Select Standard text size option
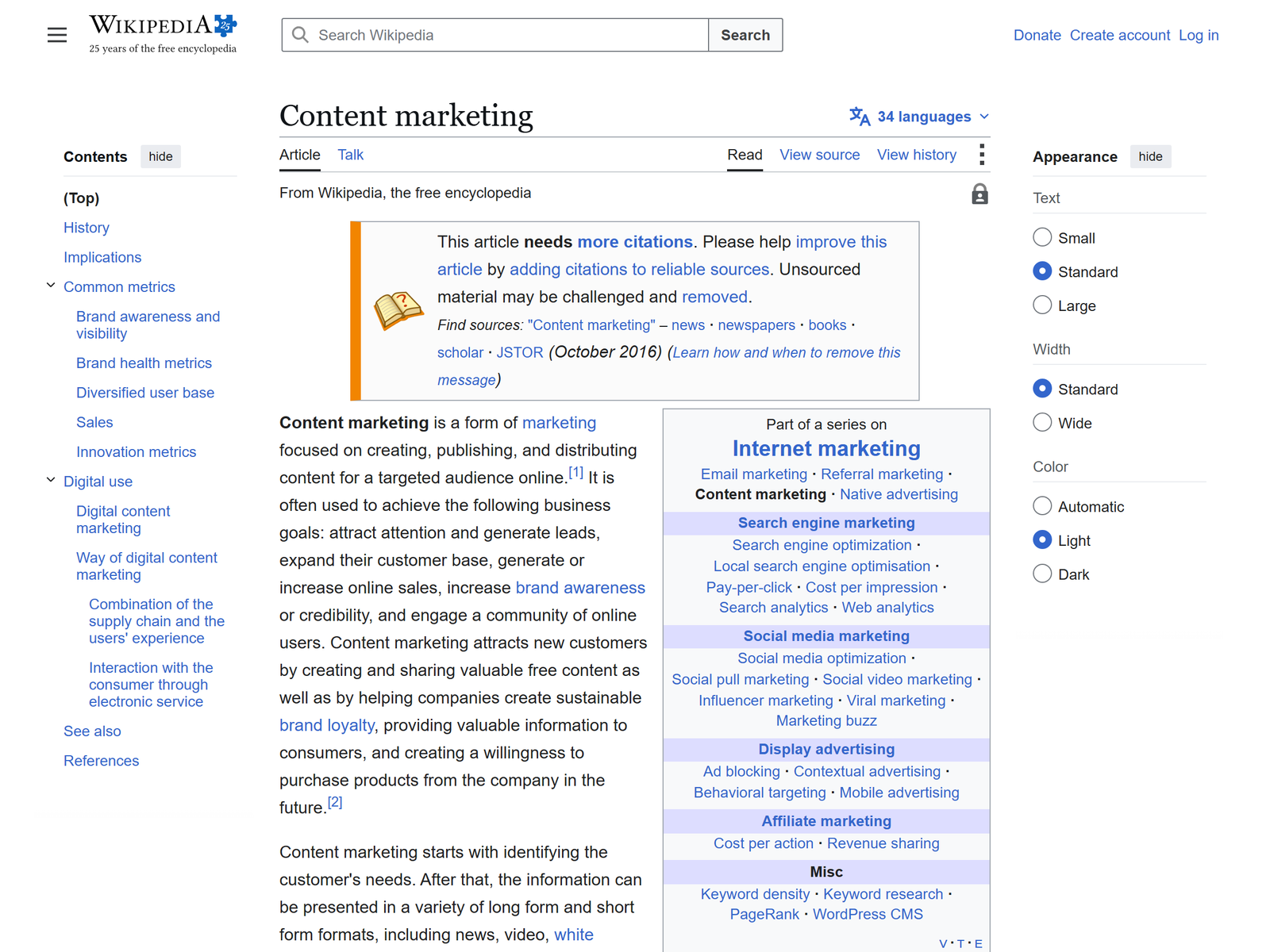The width and height of the screenshot is (1270, 952). click(x=1042, y=271)
